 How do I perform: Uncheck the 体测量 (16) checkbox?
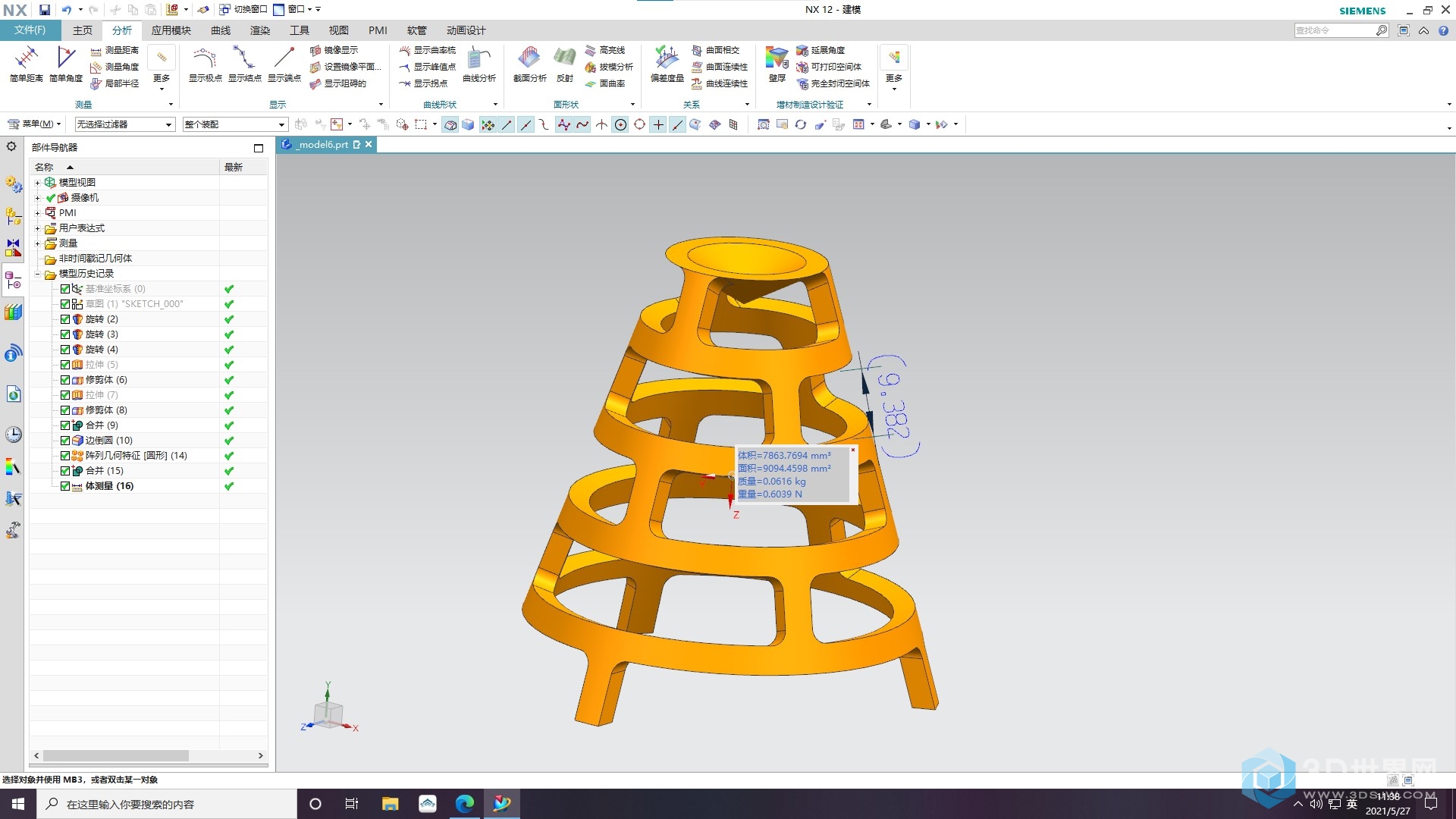[x=65, y=486]
